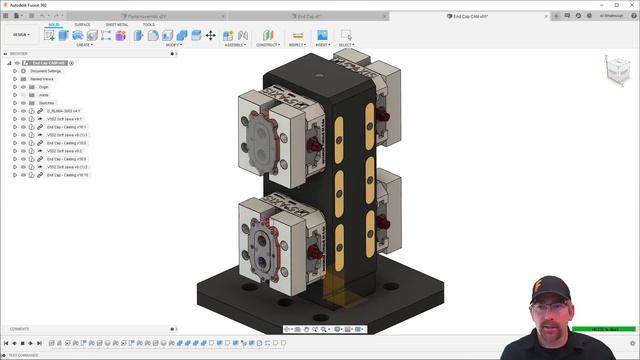Select the Measure tool under Inspect
This screenshot has width=640, height=360.
pos(298,35)
